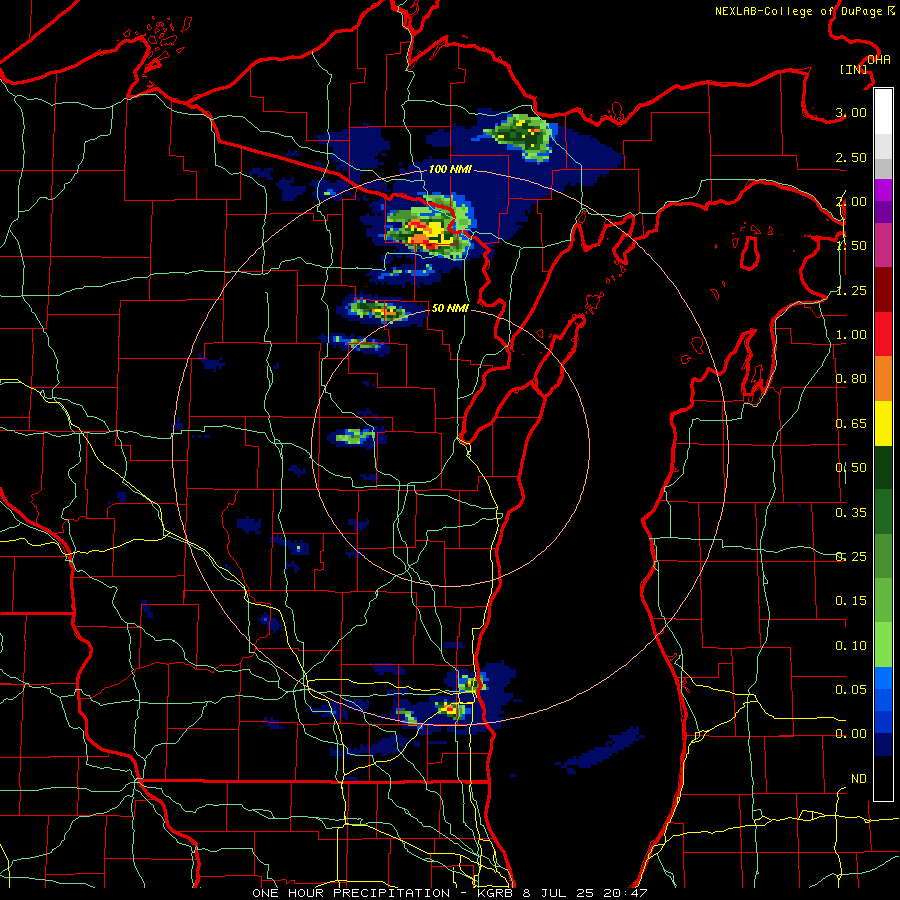Click the 2.50 legend value
This screenshot has height=900, width=900.
851,157
